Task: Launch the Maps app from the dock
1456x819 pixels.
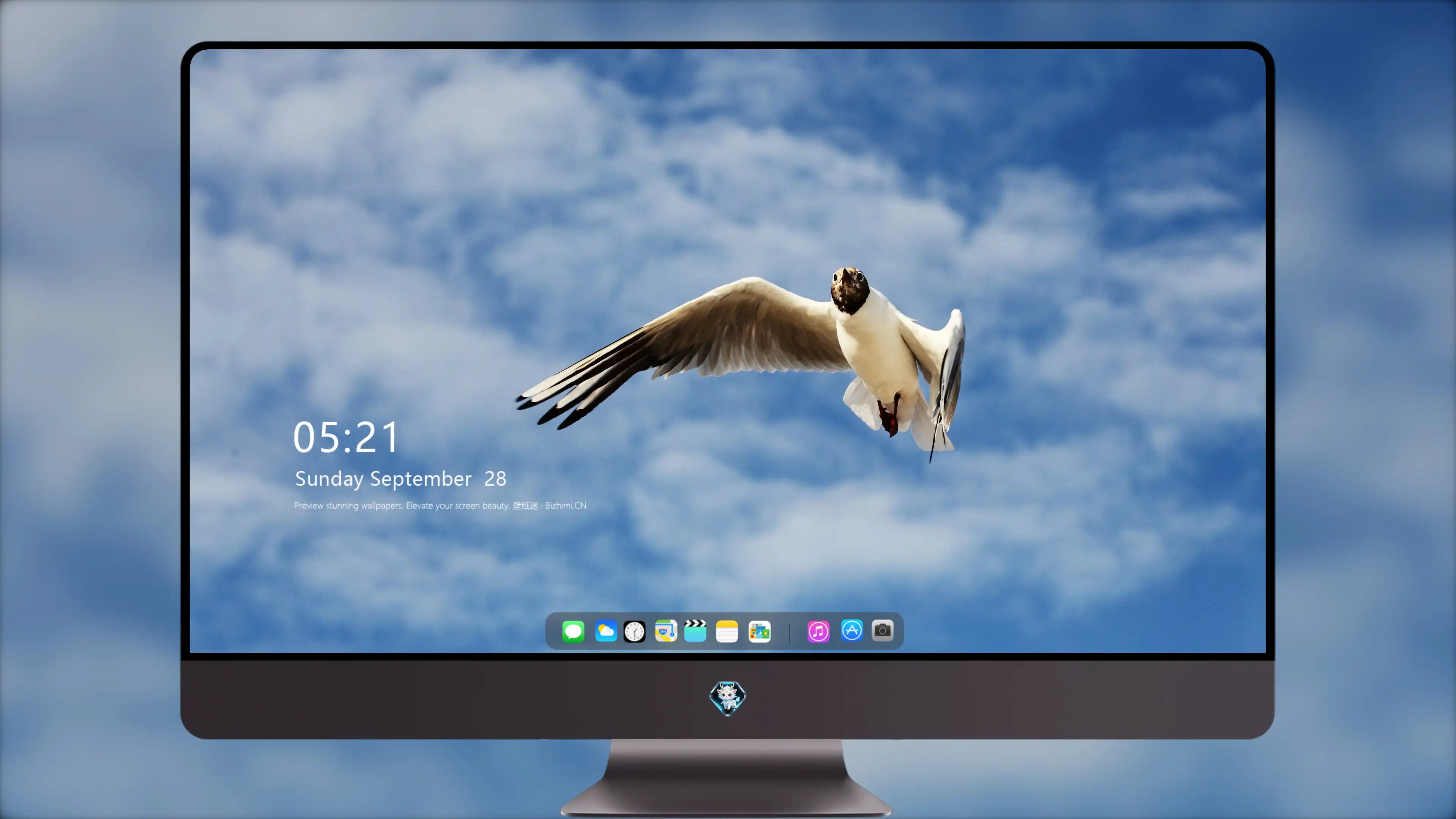Action: coord(666,631)
